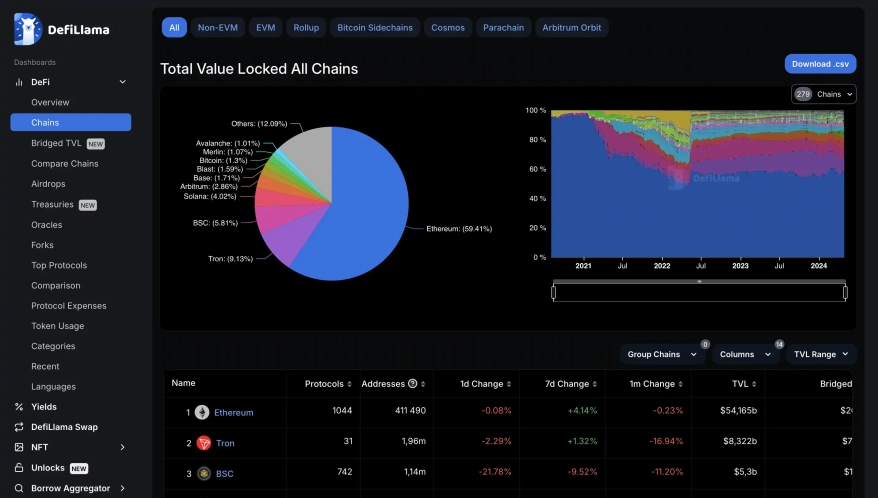This screenshot has width=878, height=498.
Task: Switch to the Rollup filter tab
Action: coord(306,28)
